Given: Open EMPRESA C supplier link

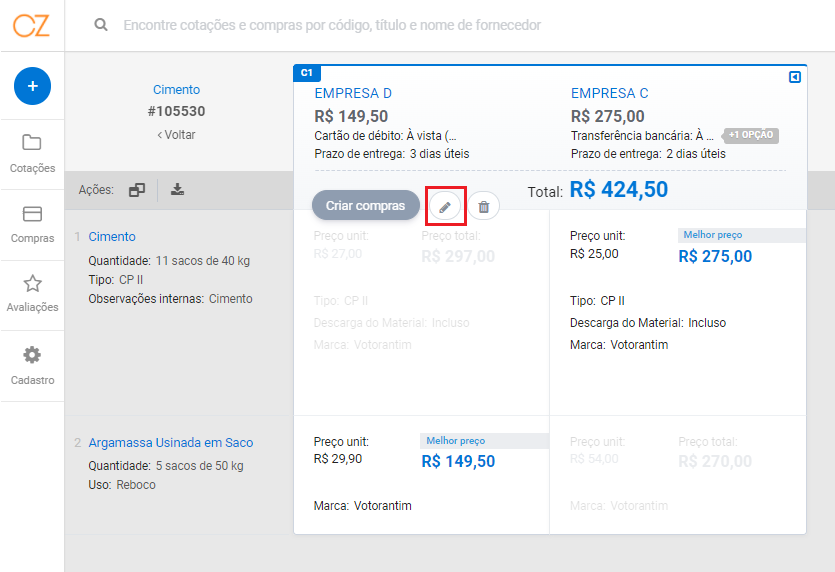Looking at the screenshot, I should (x=609, y=93).
